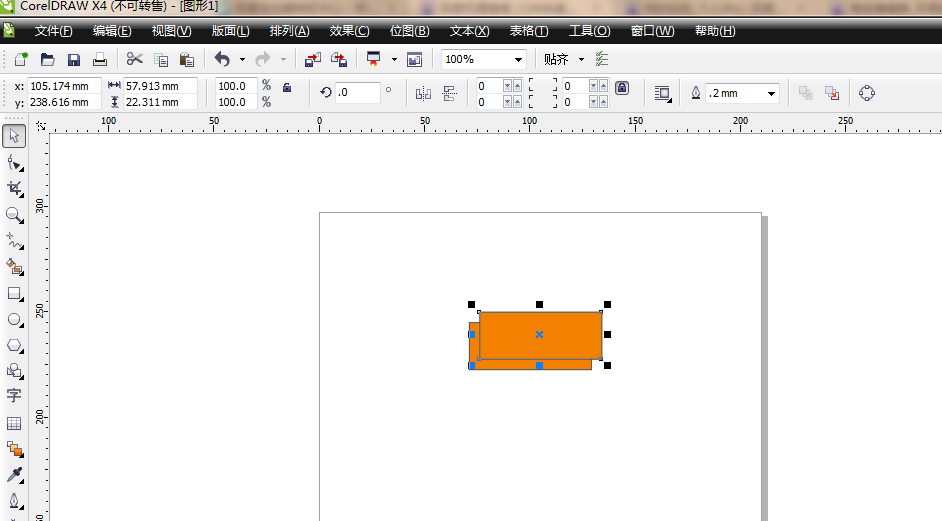The height and width of the screenshot is (521, 942).
Task: Open the 位图(B) menu
Action: (409, 31)
